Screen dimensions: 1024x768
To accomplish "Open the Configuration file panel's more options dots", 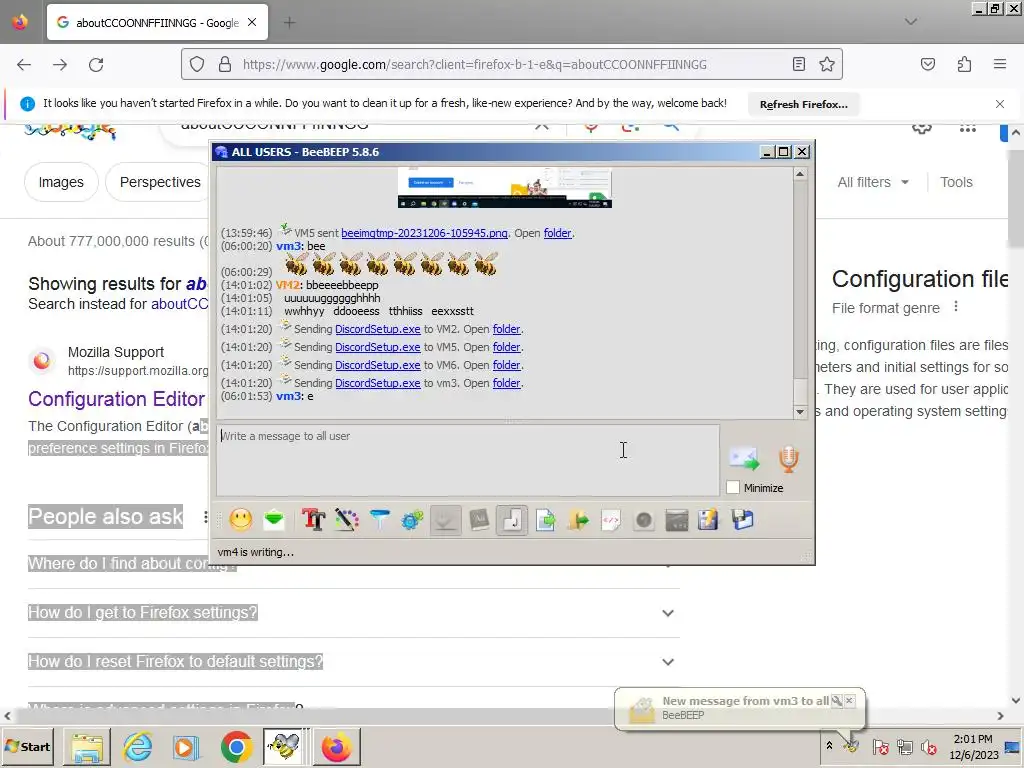I will (x=955, y=306).
